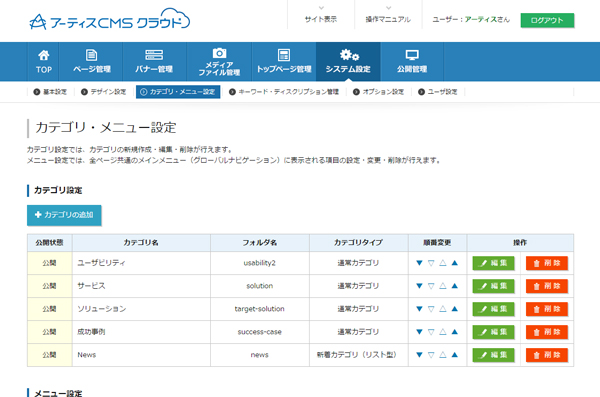600x397 pixels.
Task: Edit the 成功事例 category
Action: click(494, 332)
